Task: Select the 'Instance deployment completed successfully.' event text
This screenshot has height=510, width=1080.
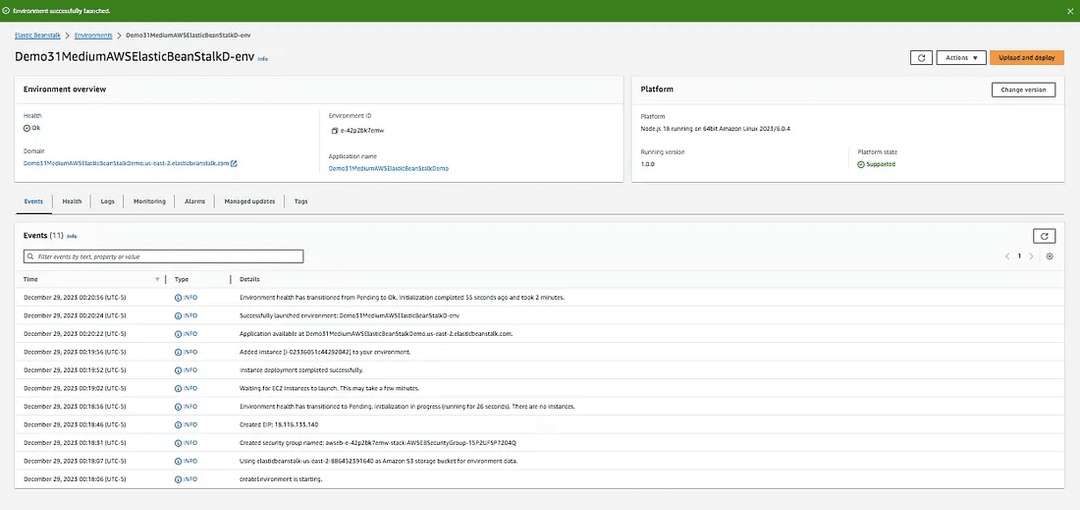Action: [x=301, y=370]
